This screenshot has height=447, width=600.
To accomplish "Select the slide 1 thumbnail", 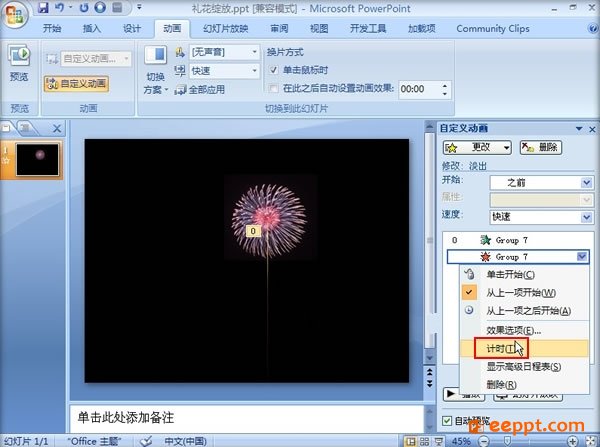I will (38, 159).
